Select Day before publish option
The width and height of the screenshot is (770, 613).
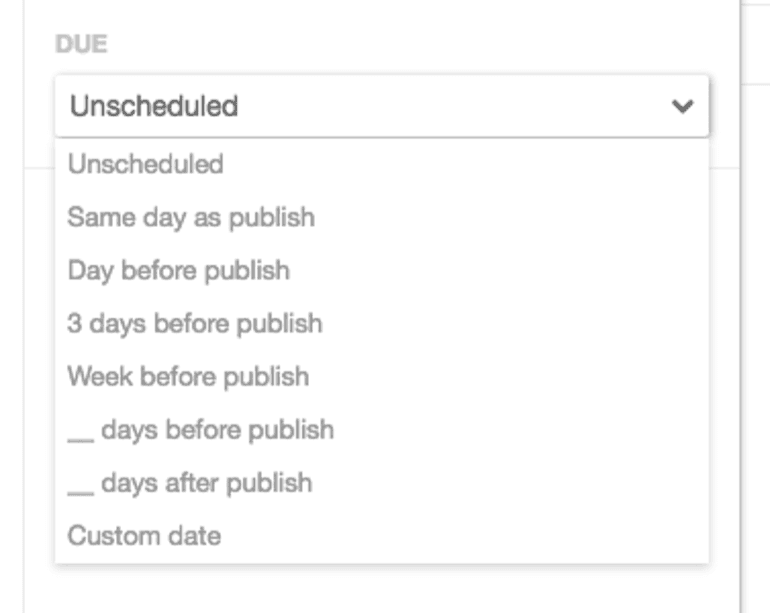tap(178, 270)
